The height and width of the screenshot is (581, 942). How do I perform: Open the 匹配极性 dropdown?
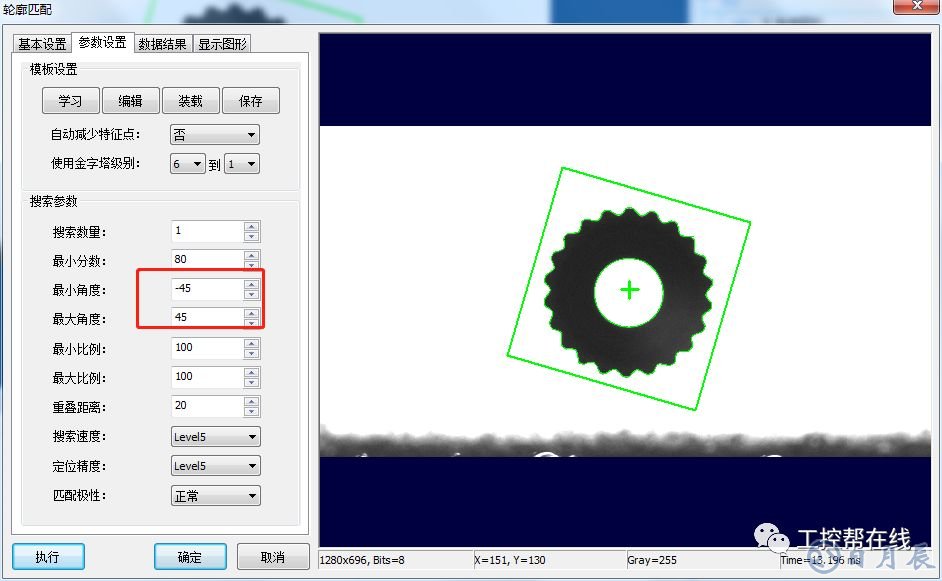point(215,496)
